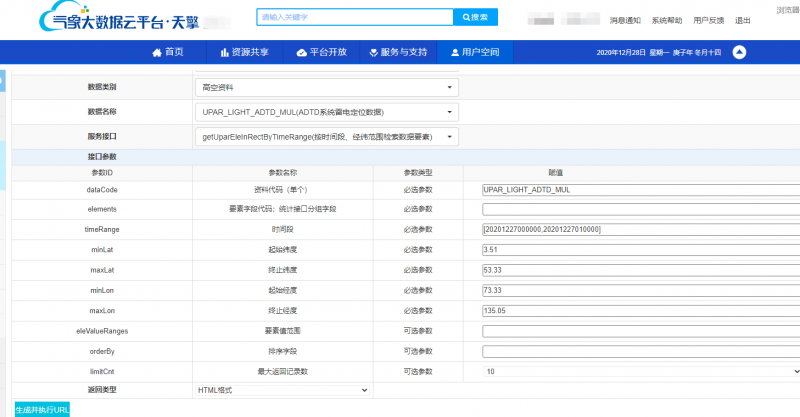Focus the keyword search input box
The width and height of the screenshot is (800, 417).
pos(354,18)
